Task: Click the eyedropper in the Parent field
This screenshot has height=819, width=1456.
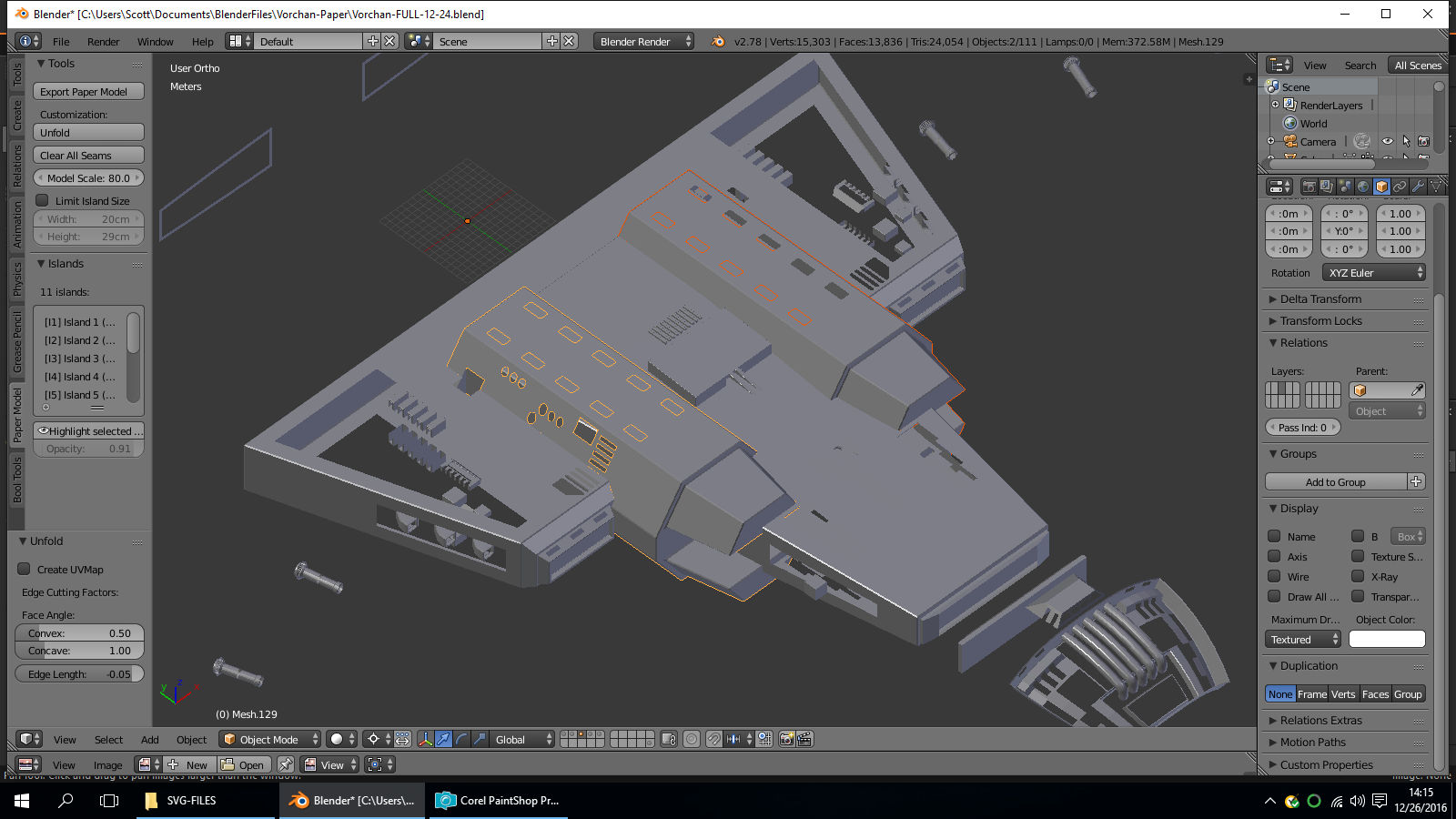Action: pos(1417,390)
